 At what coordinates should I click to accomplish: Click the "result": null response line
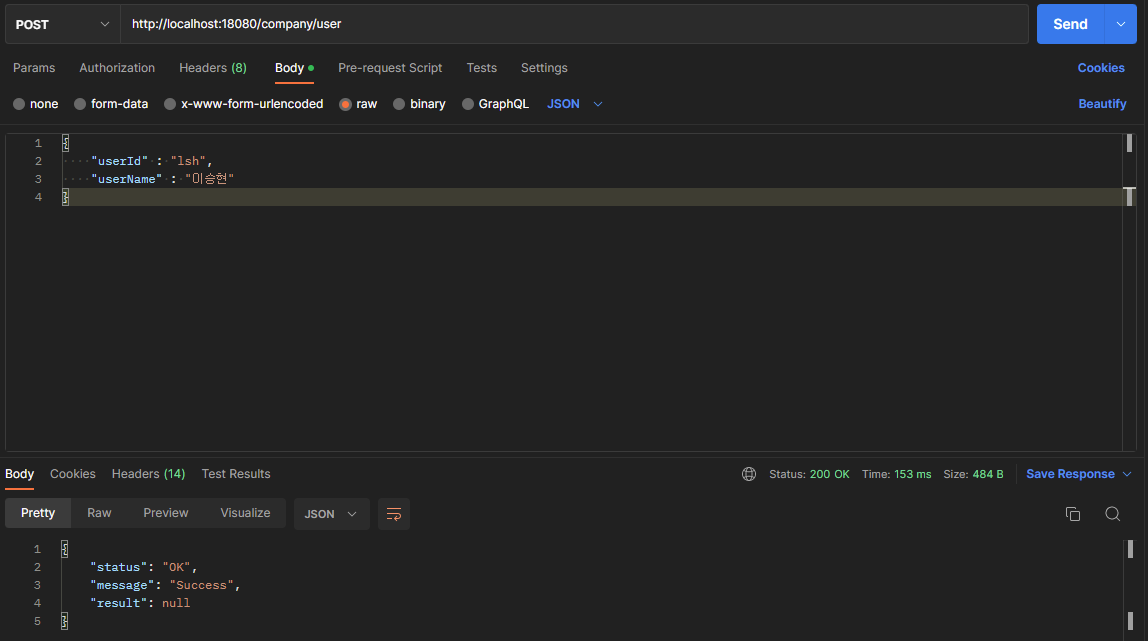coord(140,603)
